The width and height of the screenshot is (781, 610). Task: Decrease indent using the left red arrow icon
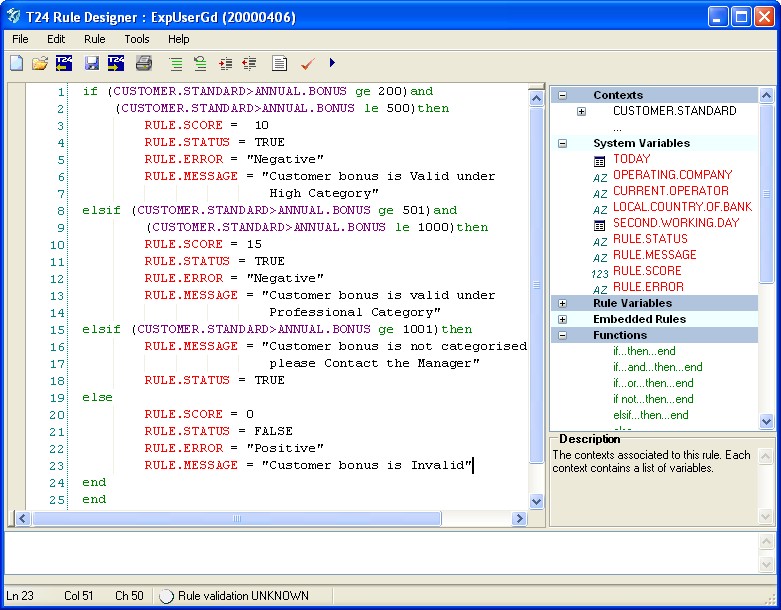pyautogui.click(x=249, y=63)
